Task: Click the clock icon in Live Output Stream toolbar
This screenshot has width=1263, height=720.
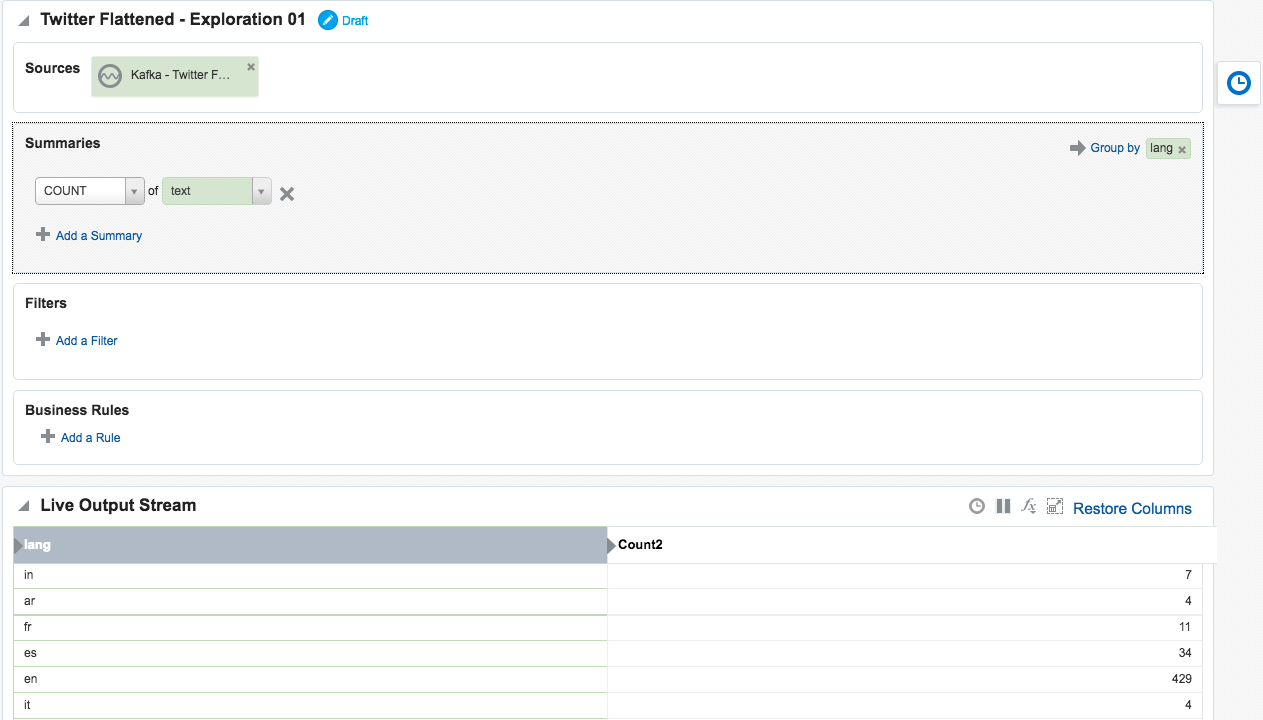Action: tap(977, 507)
